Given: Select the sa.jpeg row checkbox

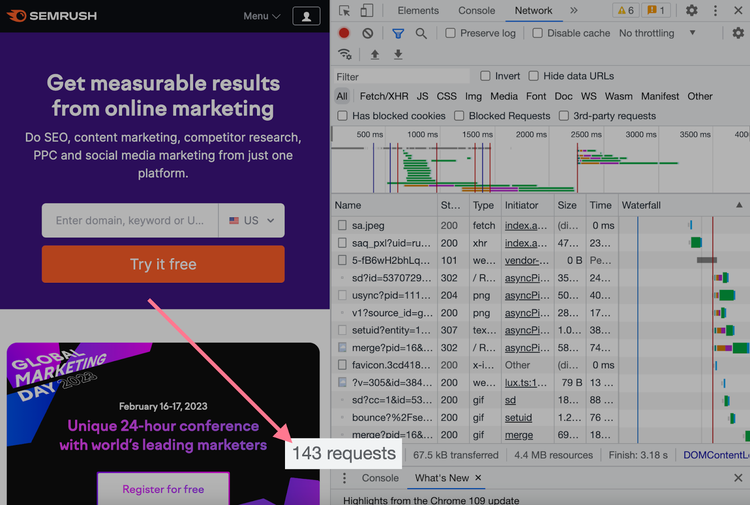Looking at the screenshot, I should [x=342, y=225].
